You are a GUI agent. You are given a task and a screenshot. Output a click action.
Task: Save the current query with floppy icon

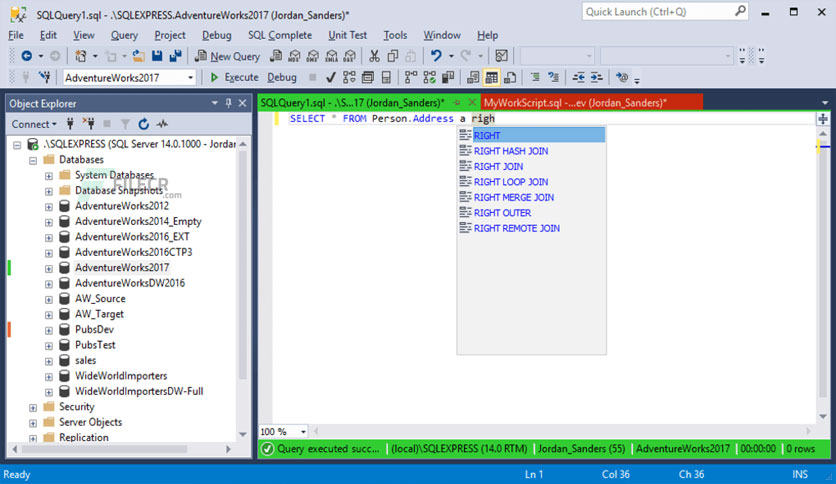click(157, 56)
